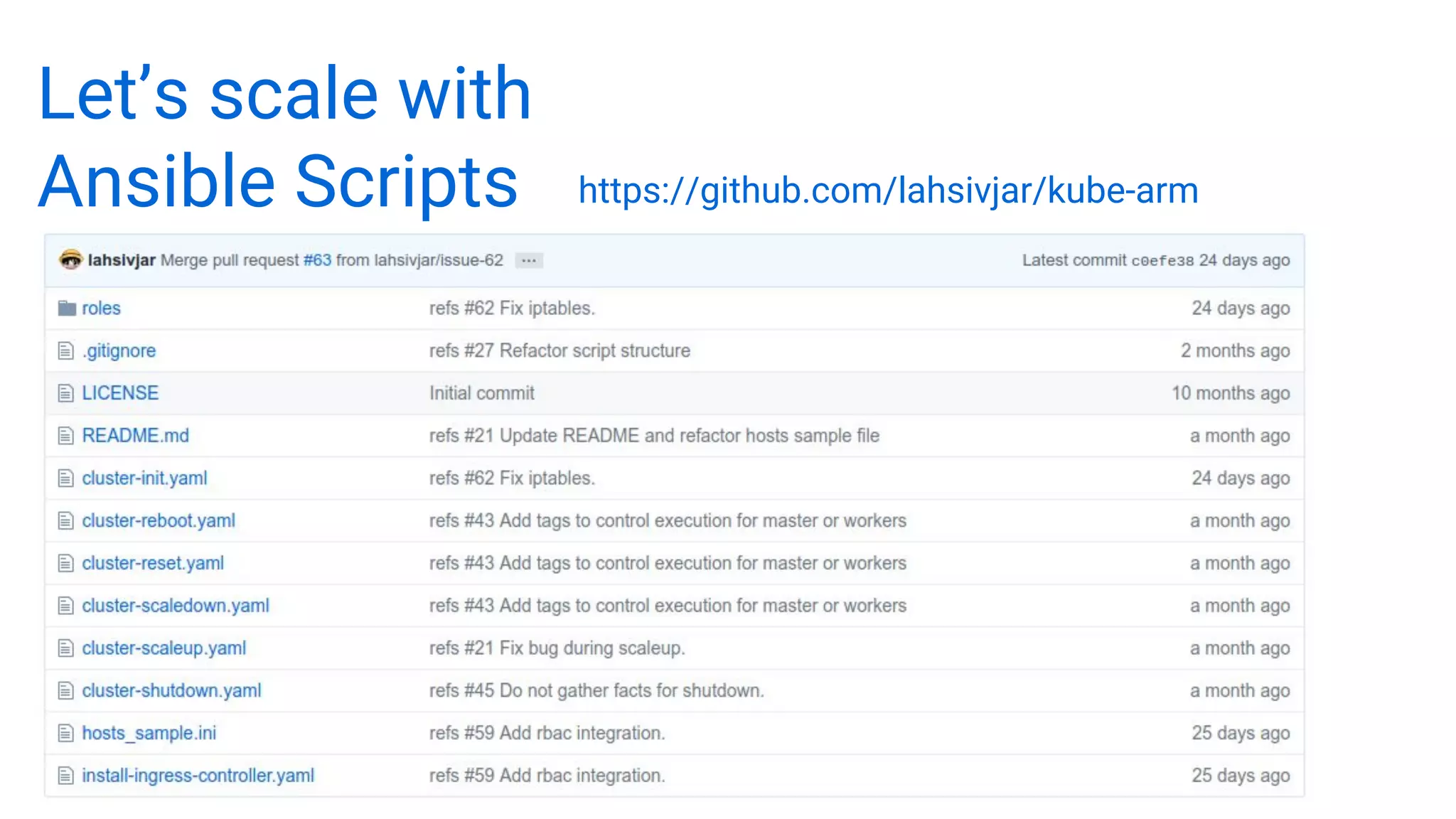Screen dimensions: 1456x819
Task: Open install-ingress-controller.yaml
Action: pos(198,776)
